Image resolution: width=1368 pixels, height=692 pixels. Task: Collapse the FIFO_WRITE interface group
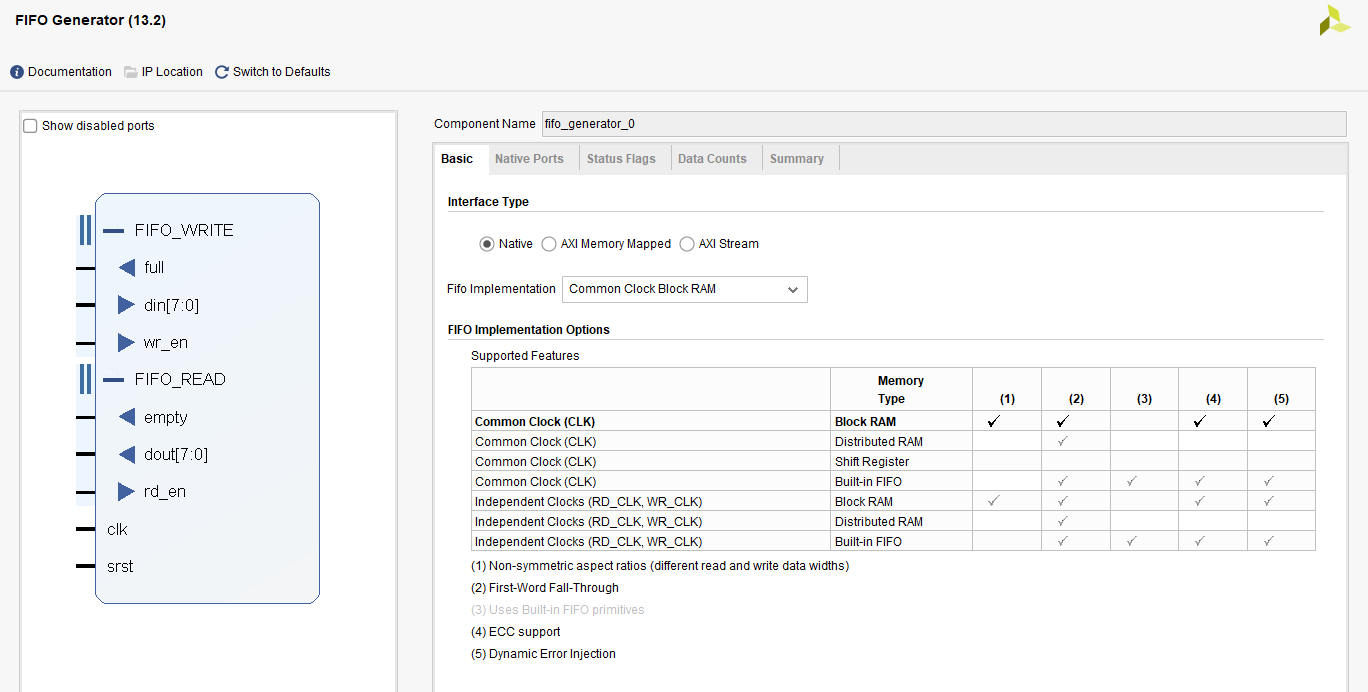coord(113,230)
